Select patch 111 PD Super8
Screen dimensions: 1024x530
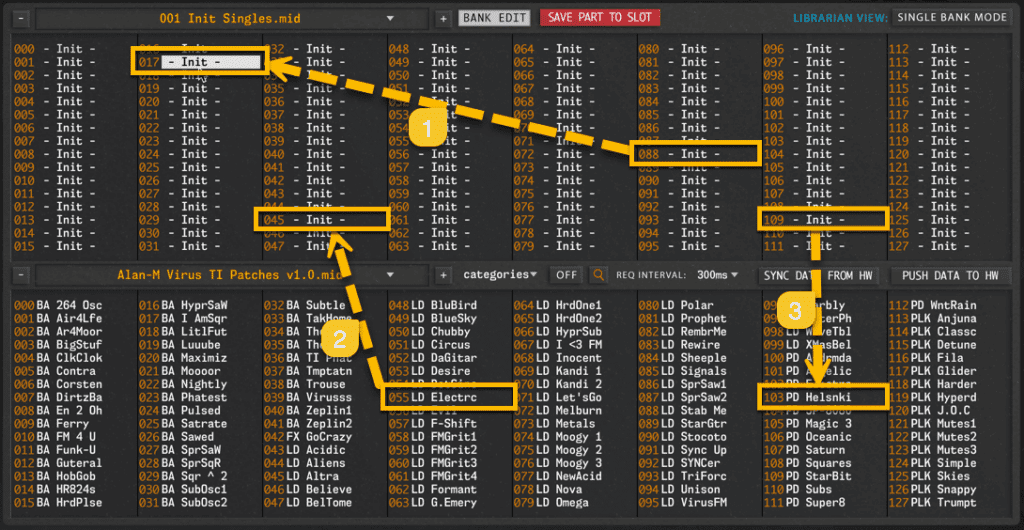(805, 503)
